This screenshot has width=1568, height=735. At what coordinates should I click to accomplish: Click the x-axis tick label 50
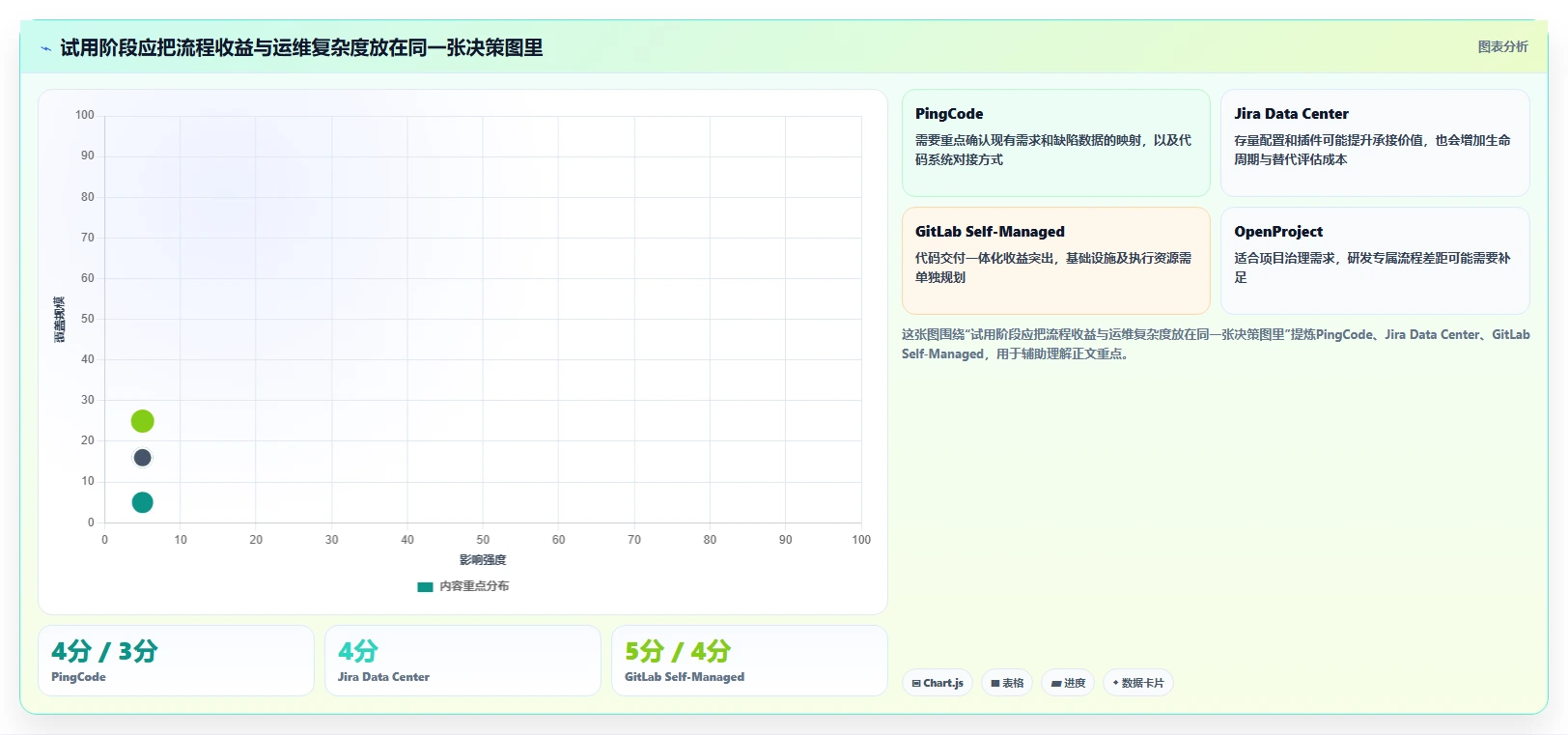(x=483, y=540)
